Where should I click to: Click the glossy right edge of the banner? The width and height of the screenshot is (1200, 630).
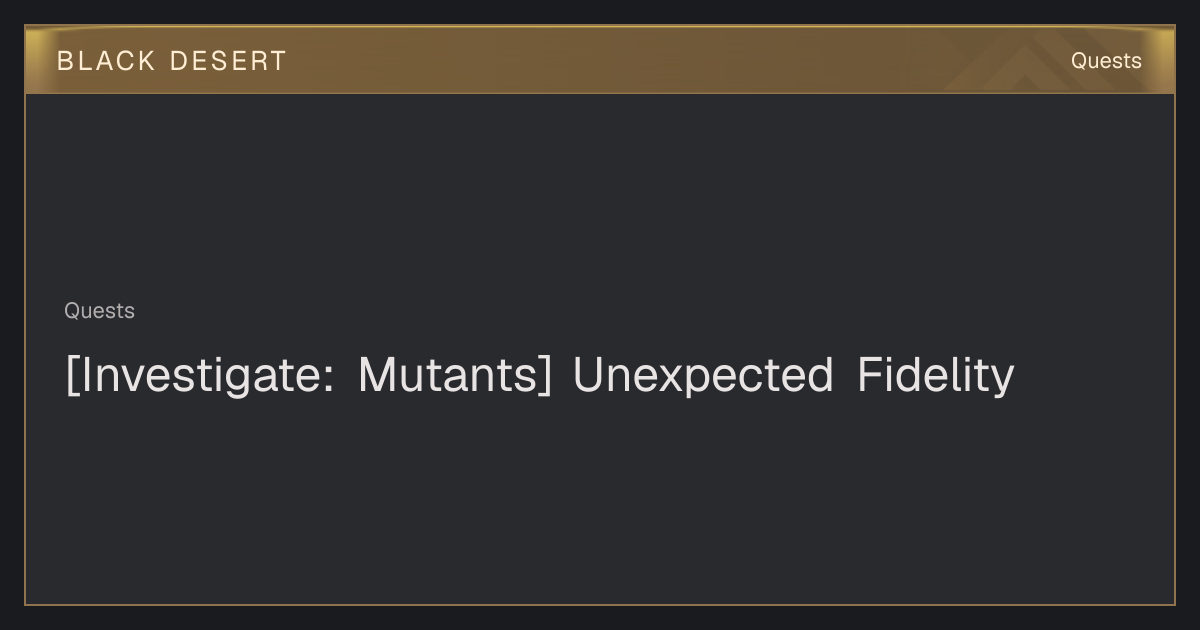point(1162,60)
